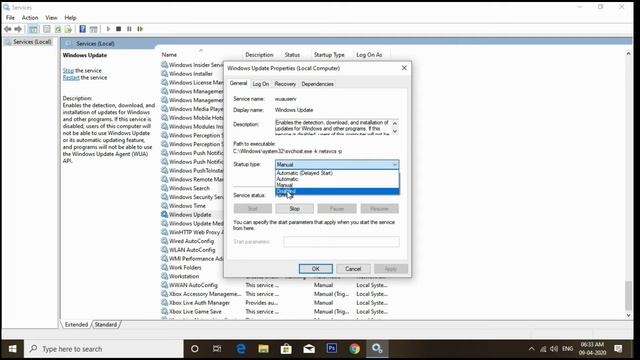Toggle the Show/Hide Action Pane toolbar icon
Screen dimensions: 640x360
pyautogui.click(x=93, y=29)
